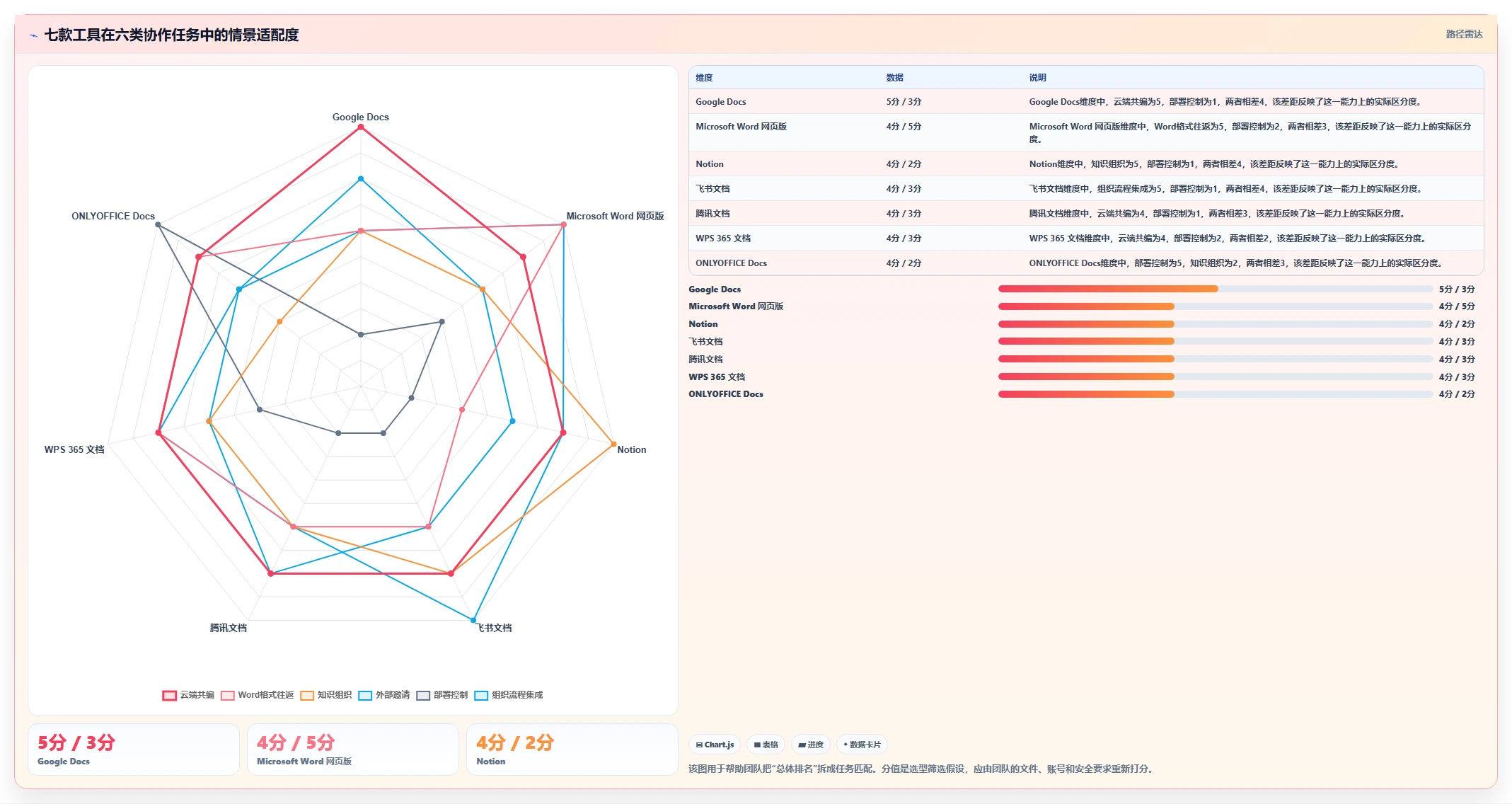Viewport: 1512px width, 804px height.
Task: Hide the 知识组织 series via legend
Action: click(325, 695)
